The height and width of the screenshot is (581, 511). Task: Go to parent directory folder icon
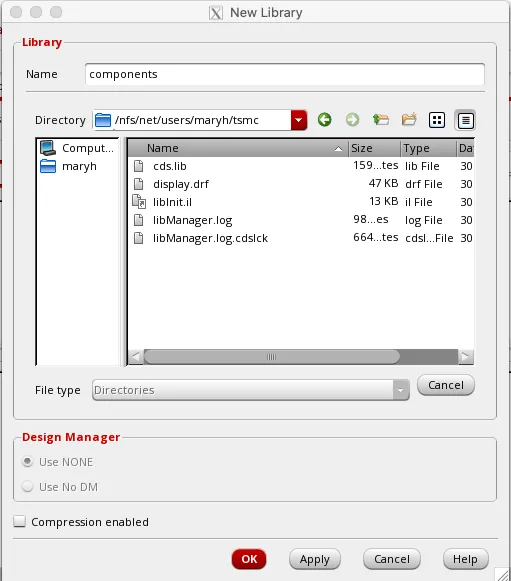[381, 120]
